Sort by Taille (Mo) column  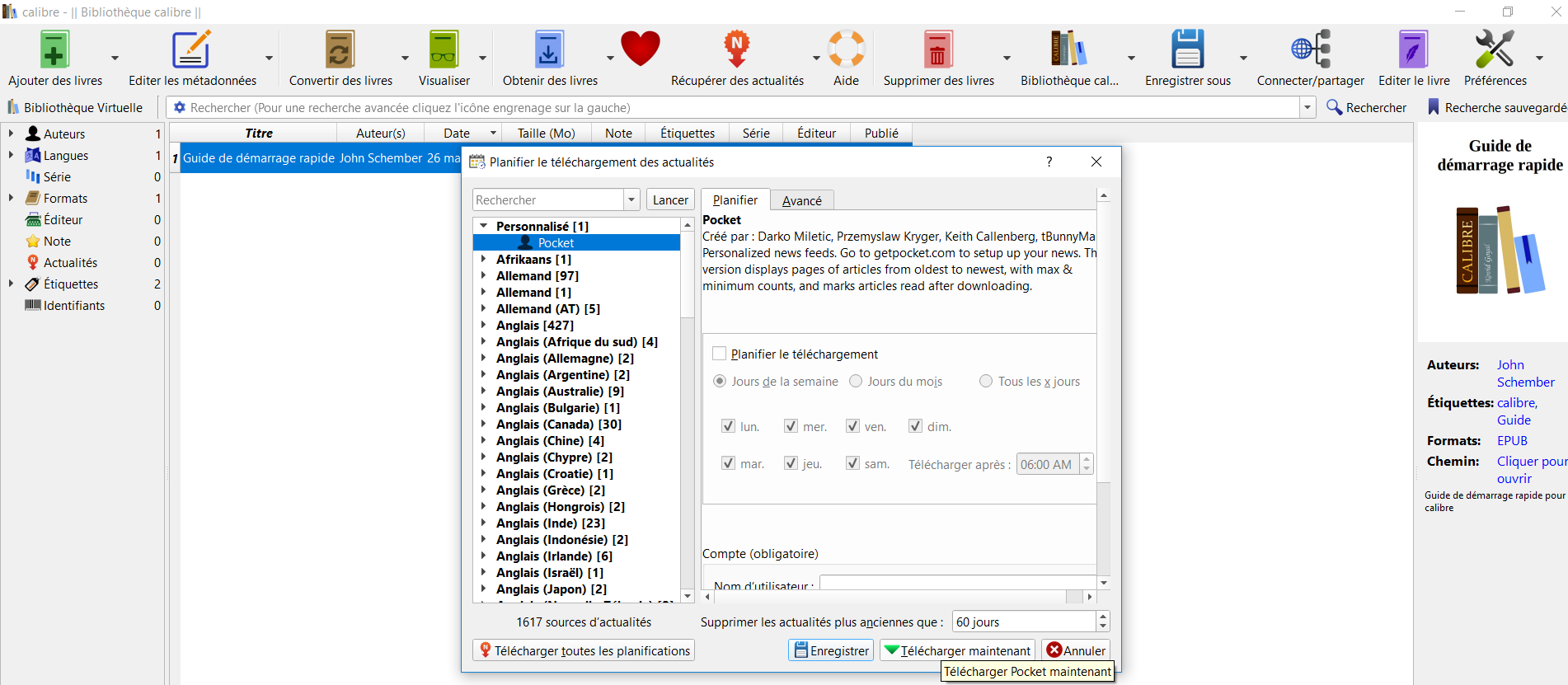(x=547, y=133)
